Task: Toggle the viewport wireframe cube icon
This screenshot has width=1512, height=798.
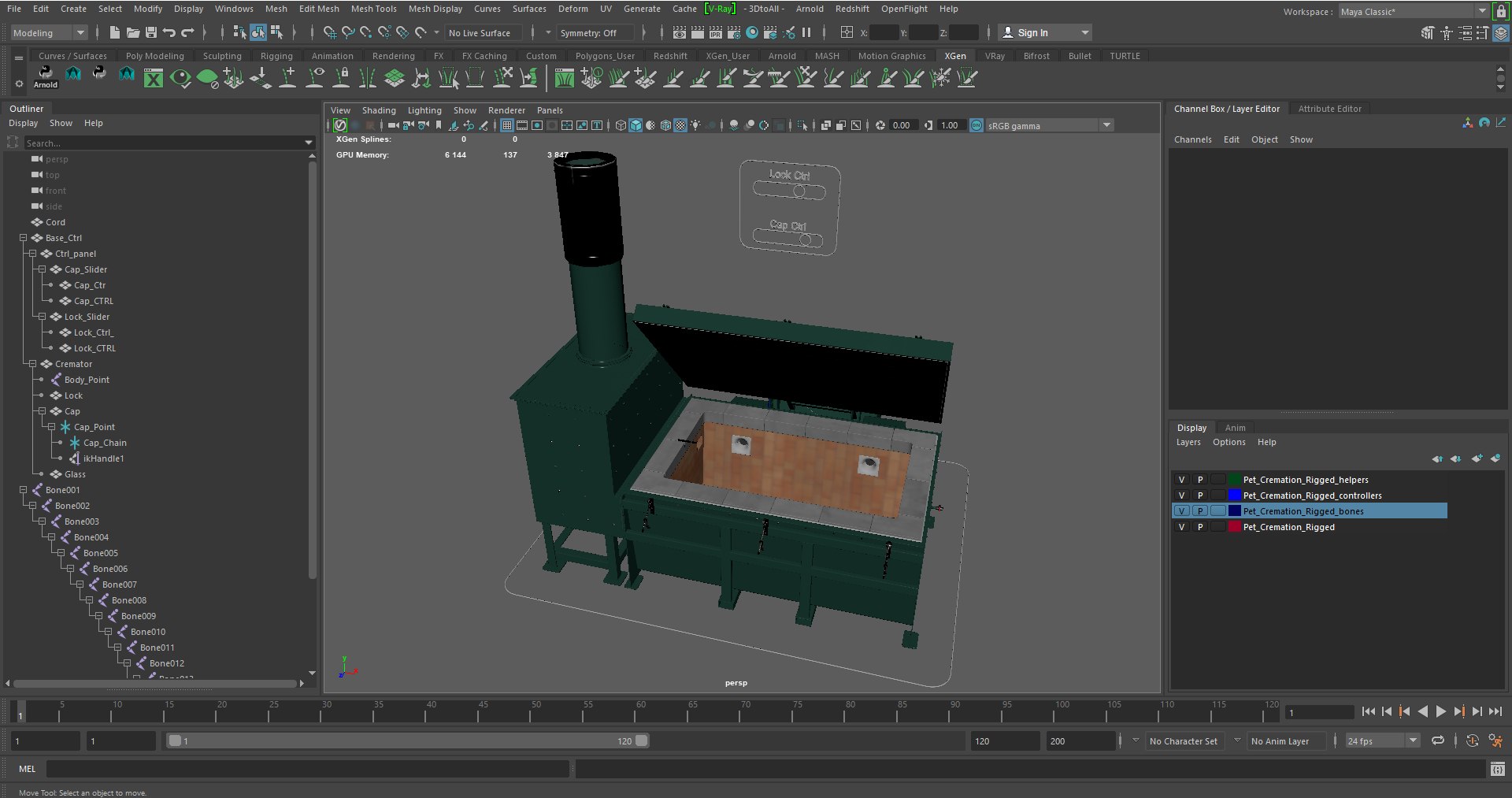Action: 621,125
